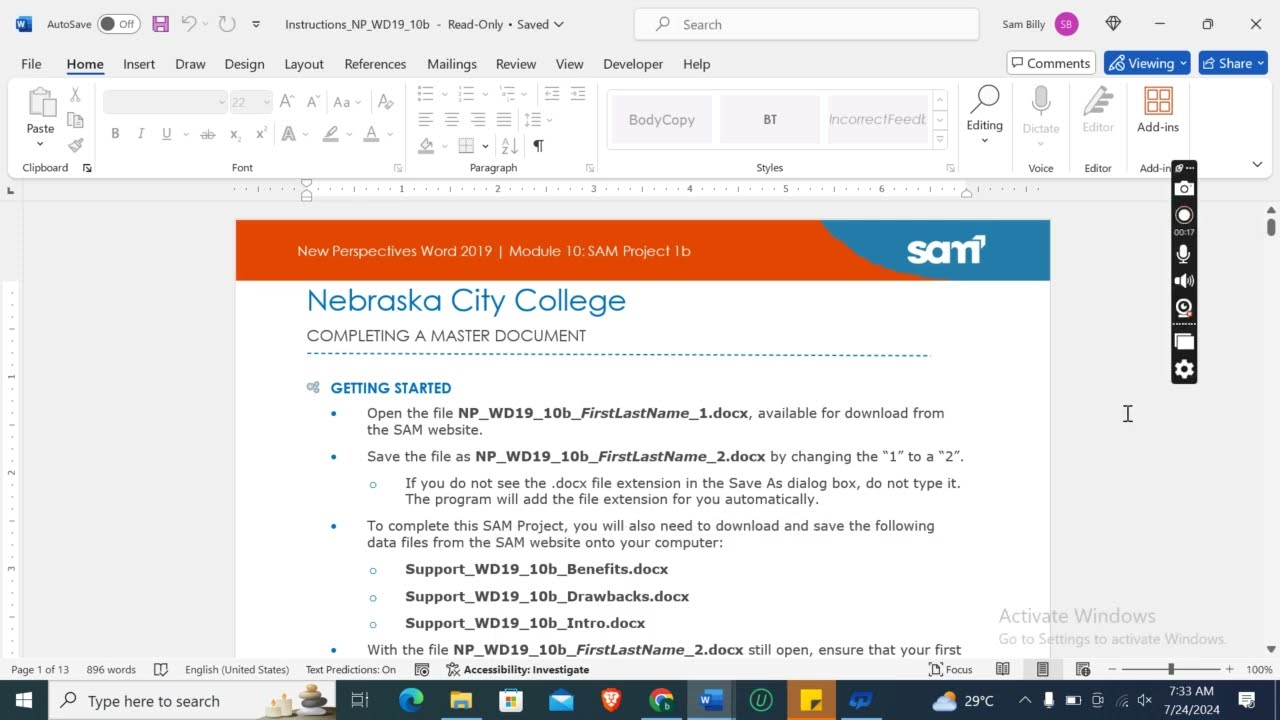Image resolution: width=1280 pixels, height=720 pixels.
Task: Click the Share button
Action: coord(1233,63)
